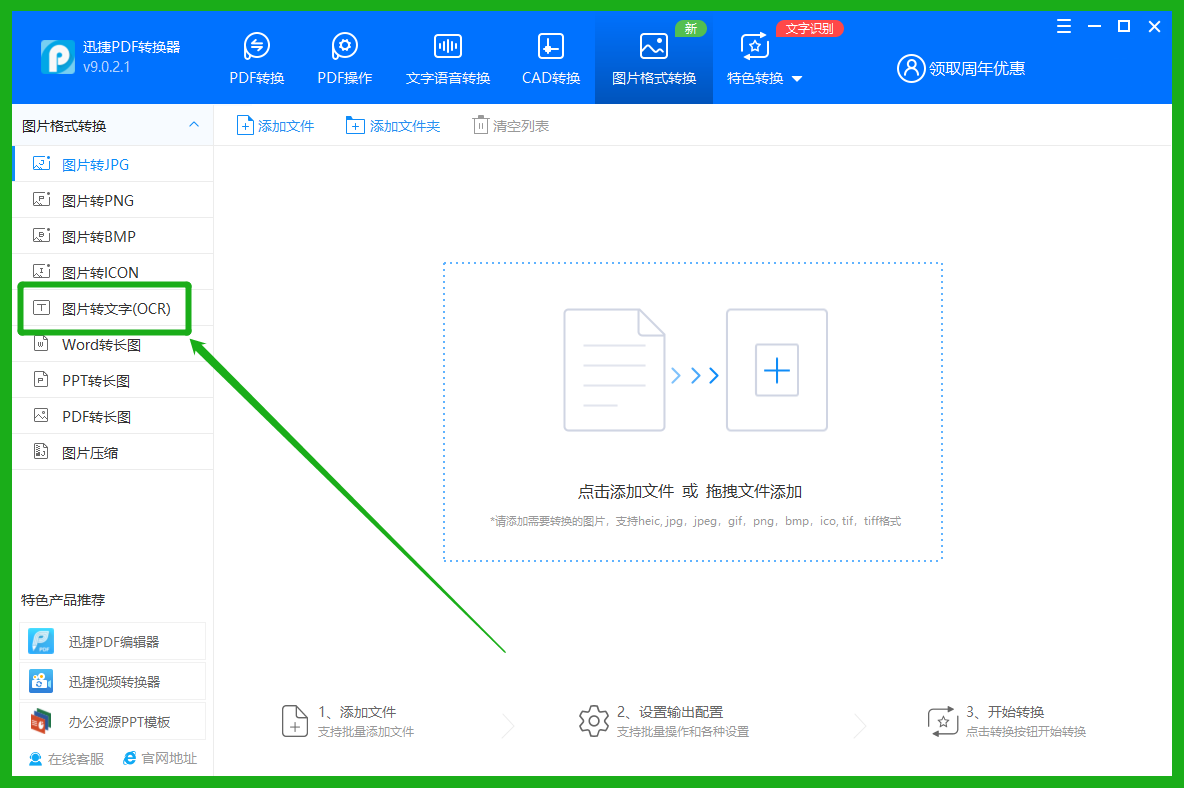Select 图片转ICON in sidebar
The image size is (1184, 788).
pyautogui.click(x=113, y=272)
